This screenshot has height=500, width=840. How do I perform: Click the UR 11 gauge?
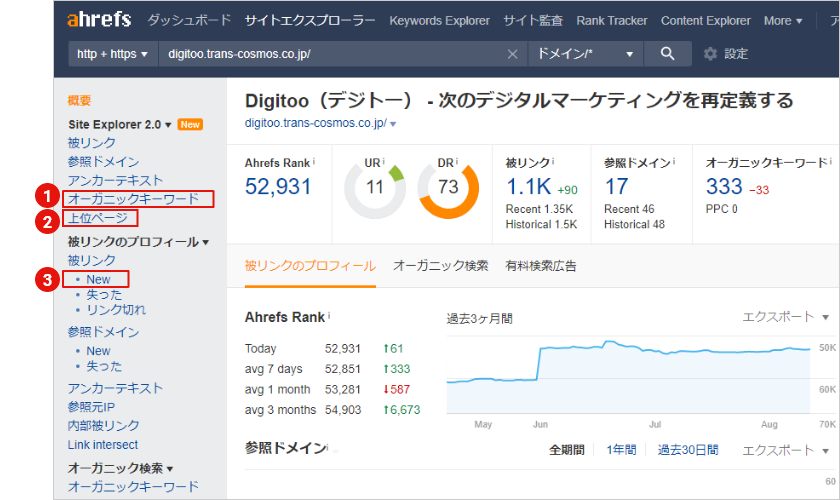tap(374, 189)
